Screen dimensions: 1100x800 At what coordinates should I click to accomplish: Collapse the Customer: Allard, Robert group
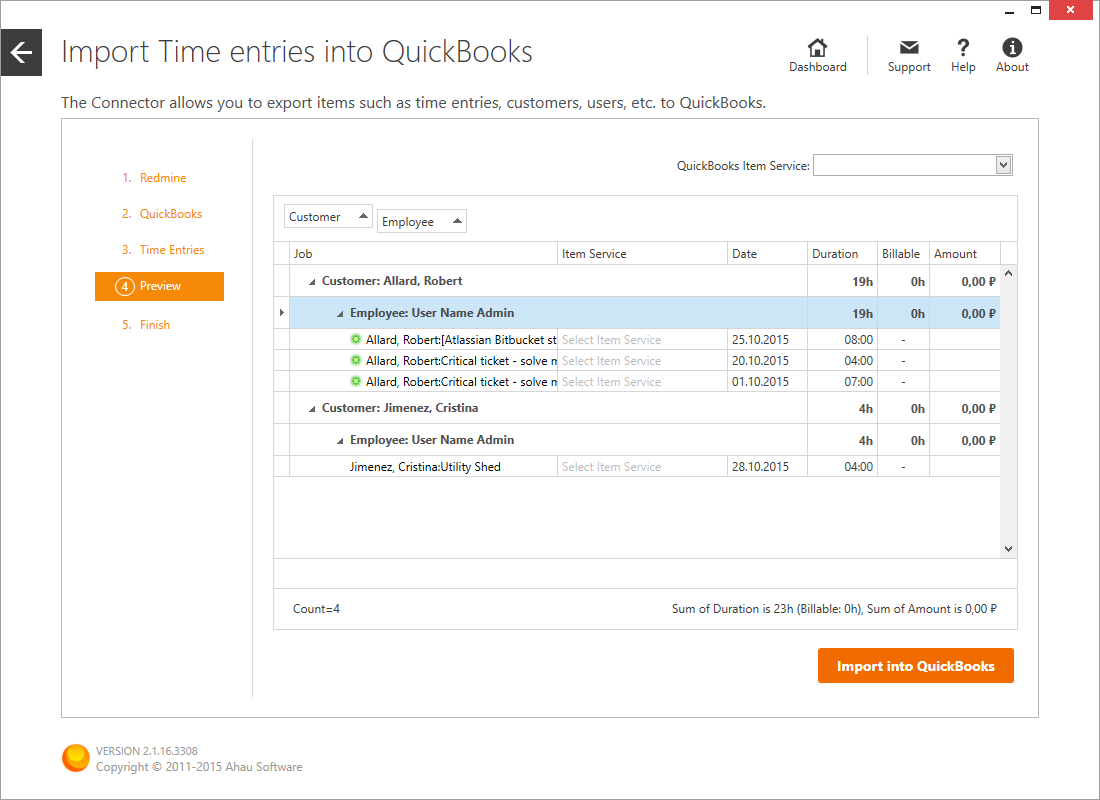(312, 282)
